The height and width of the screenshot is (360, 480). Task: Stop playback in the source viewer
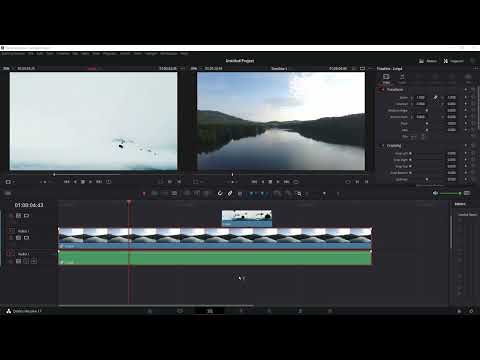(83, 182)
